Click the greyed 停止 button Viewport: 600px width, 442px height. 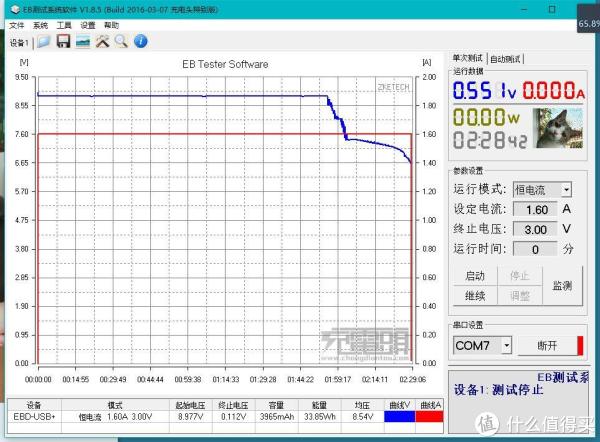click(x=519, y=276)
